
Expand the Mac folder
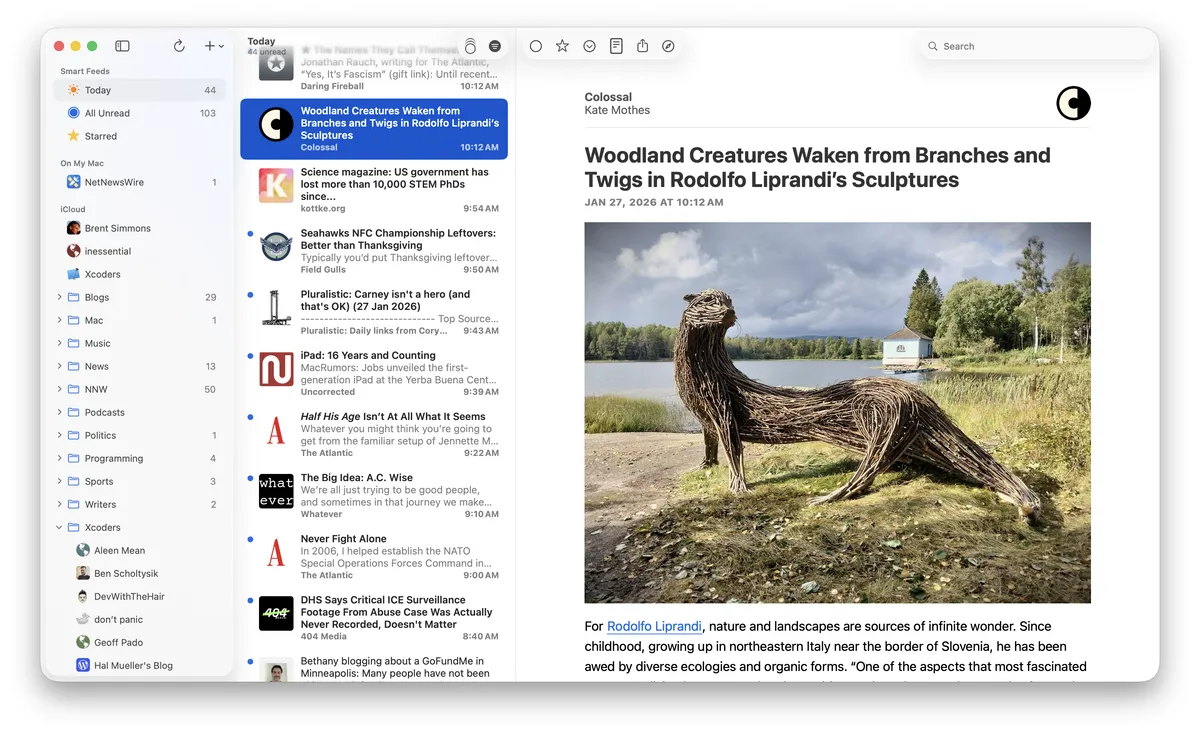coord(60,320)
